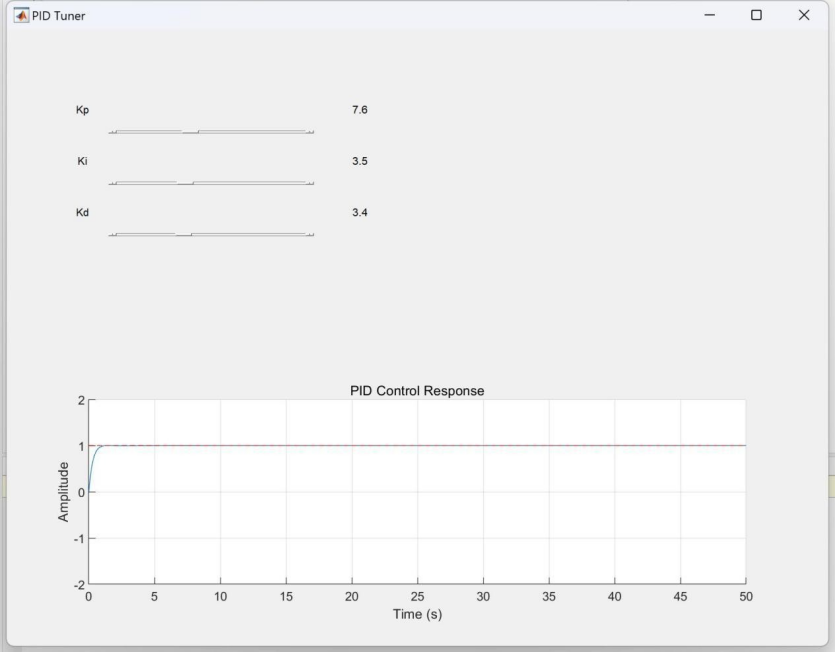This screenshot has width=835, height=652.
Task: Close the PID Tuner window
Action: click(x=804, y=15)
